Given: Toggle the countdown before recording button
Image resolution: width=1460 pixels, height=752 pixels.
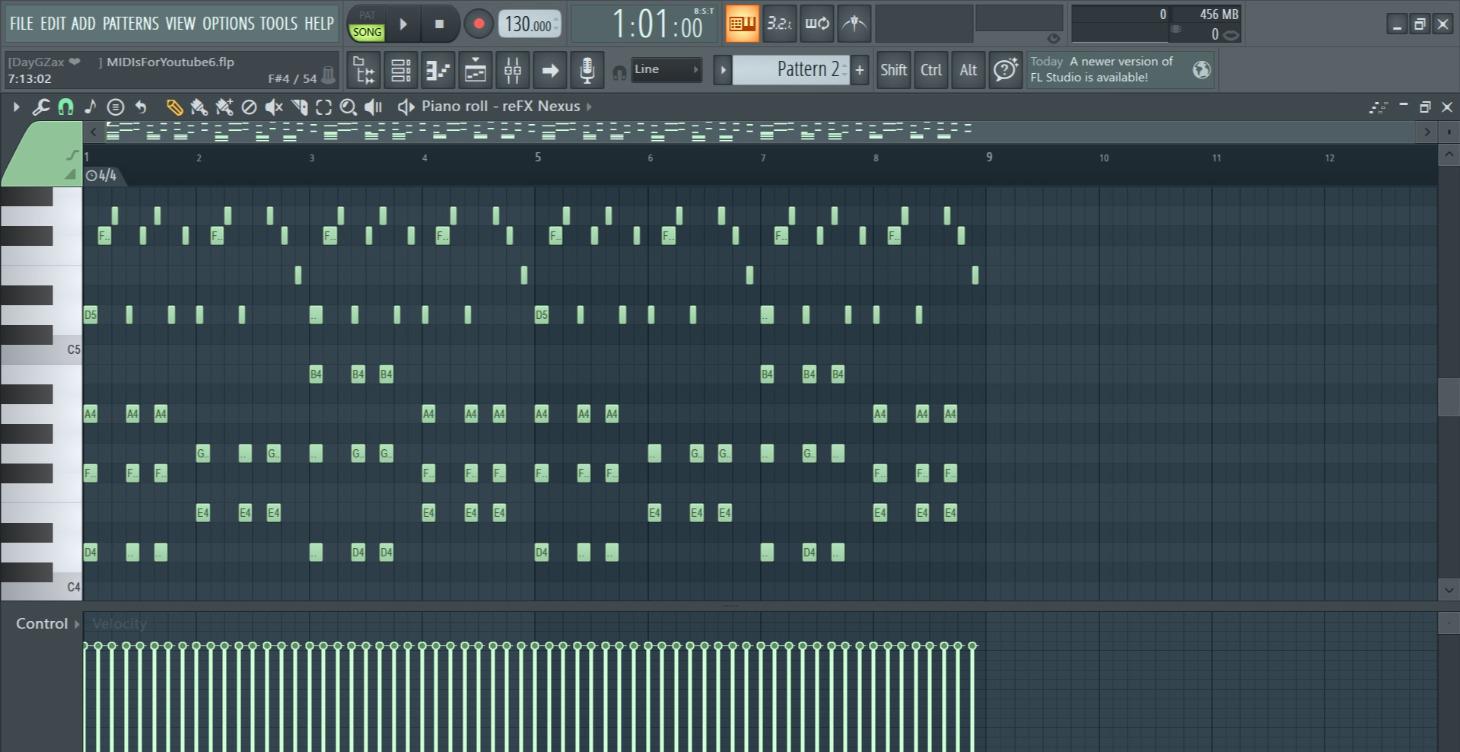Looking at the screenshot, I should tap(779, 24).
